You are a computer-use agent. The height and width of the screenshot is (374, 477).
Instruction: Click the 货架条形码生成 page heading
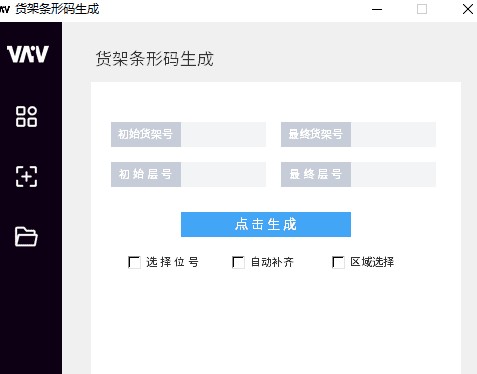pyautogui.click(x=155, y=59)
